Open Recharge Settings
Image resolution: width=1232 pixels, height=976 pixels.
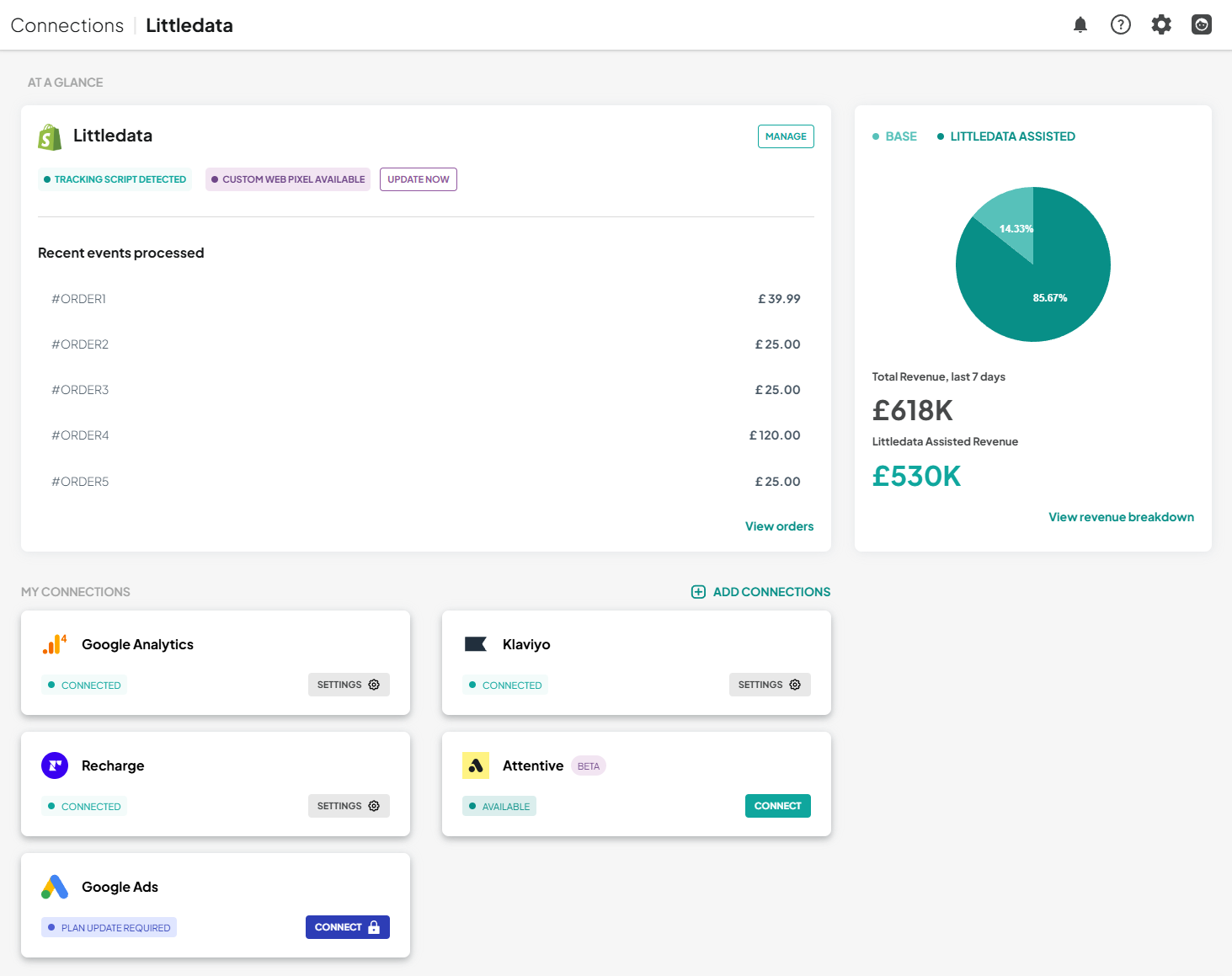[349, 806]
